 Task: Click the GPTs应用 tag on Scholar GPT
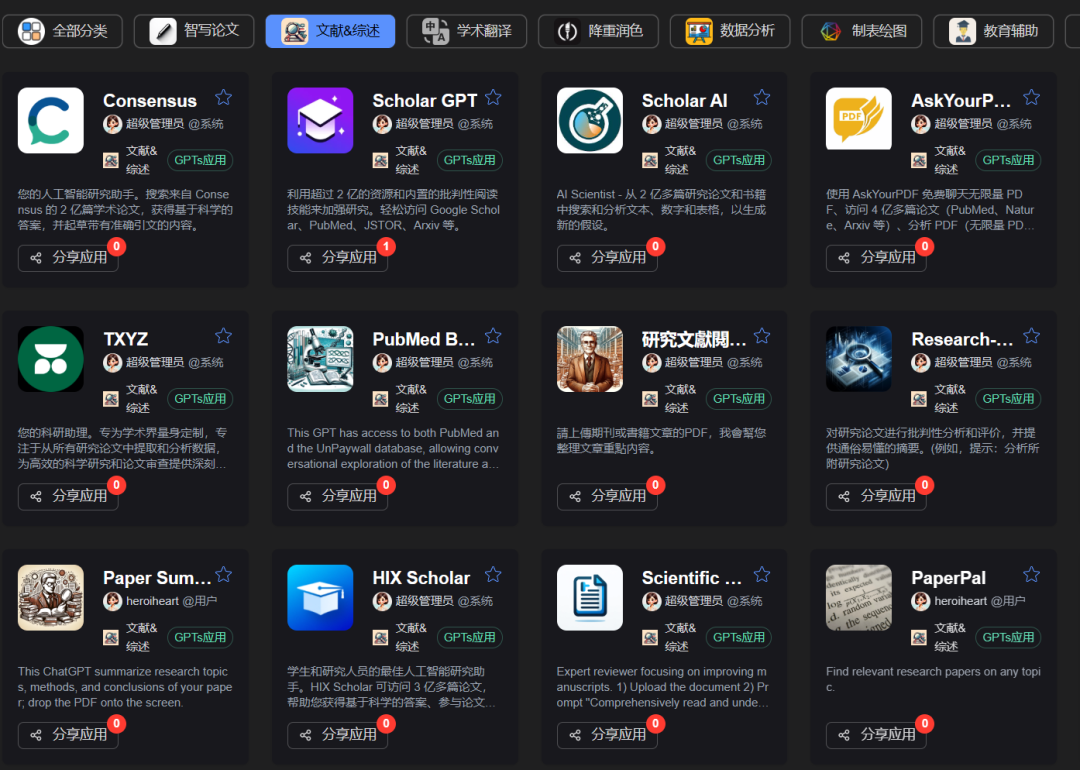point(470,160)
